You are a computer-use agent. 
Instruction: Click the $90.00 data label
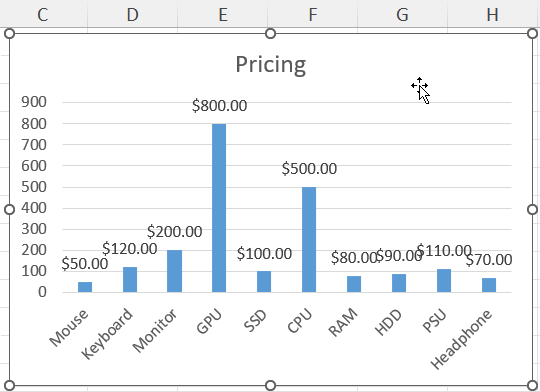point(399,256)
